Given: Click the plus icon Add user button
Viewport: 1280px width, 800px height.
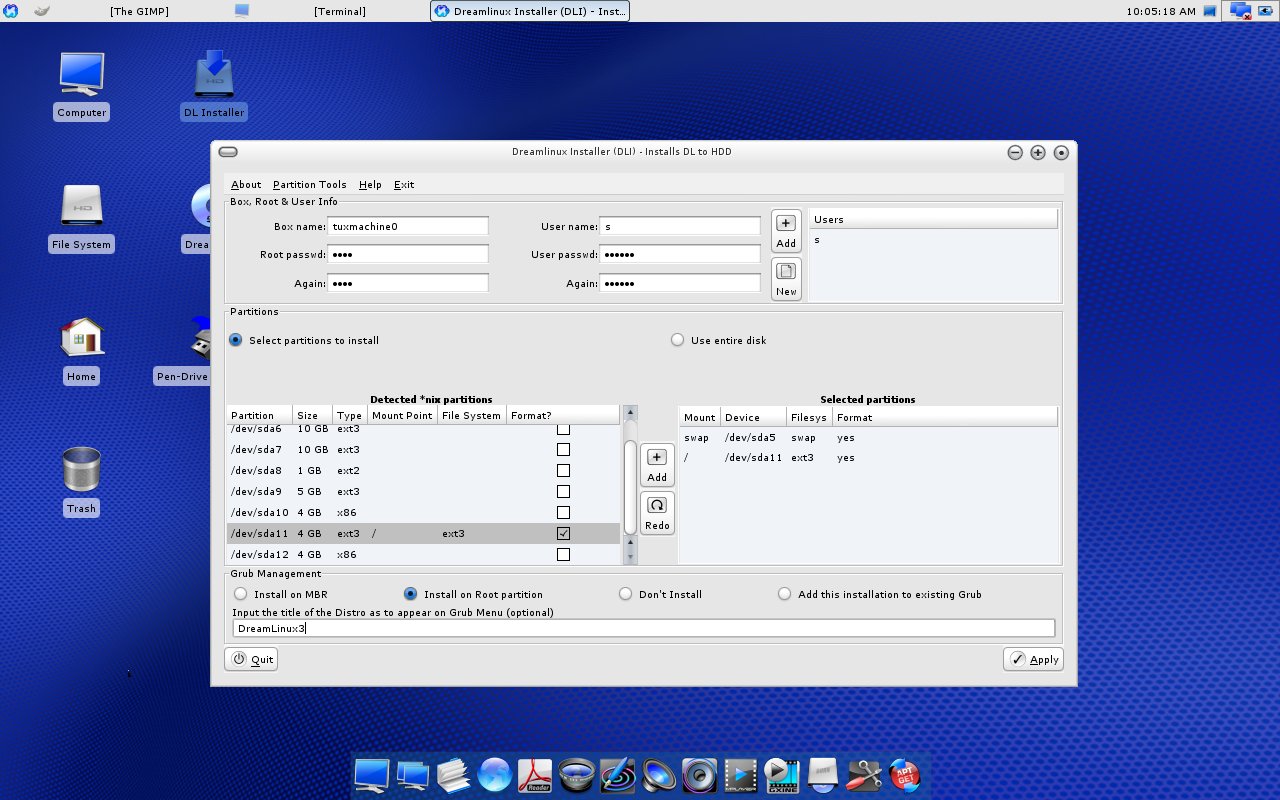Looking at the screenshot, I should 786,231.
